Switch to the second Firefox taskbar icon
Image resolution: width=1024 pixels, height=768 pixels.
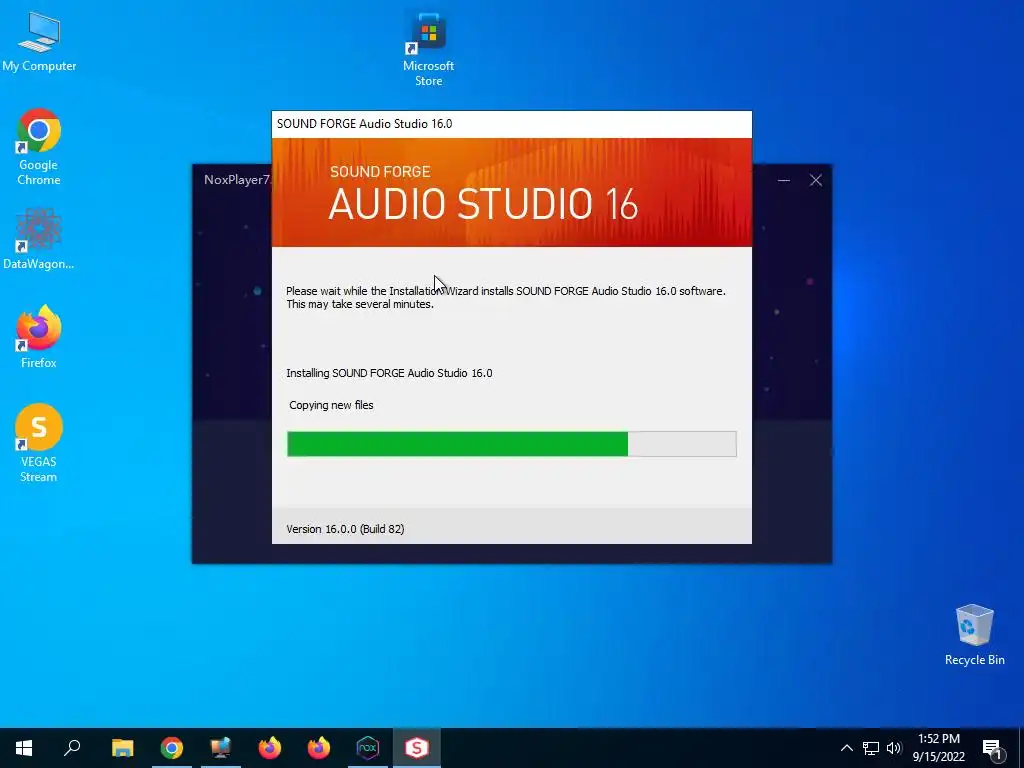319,748
